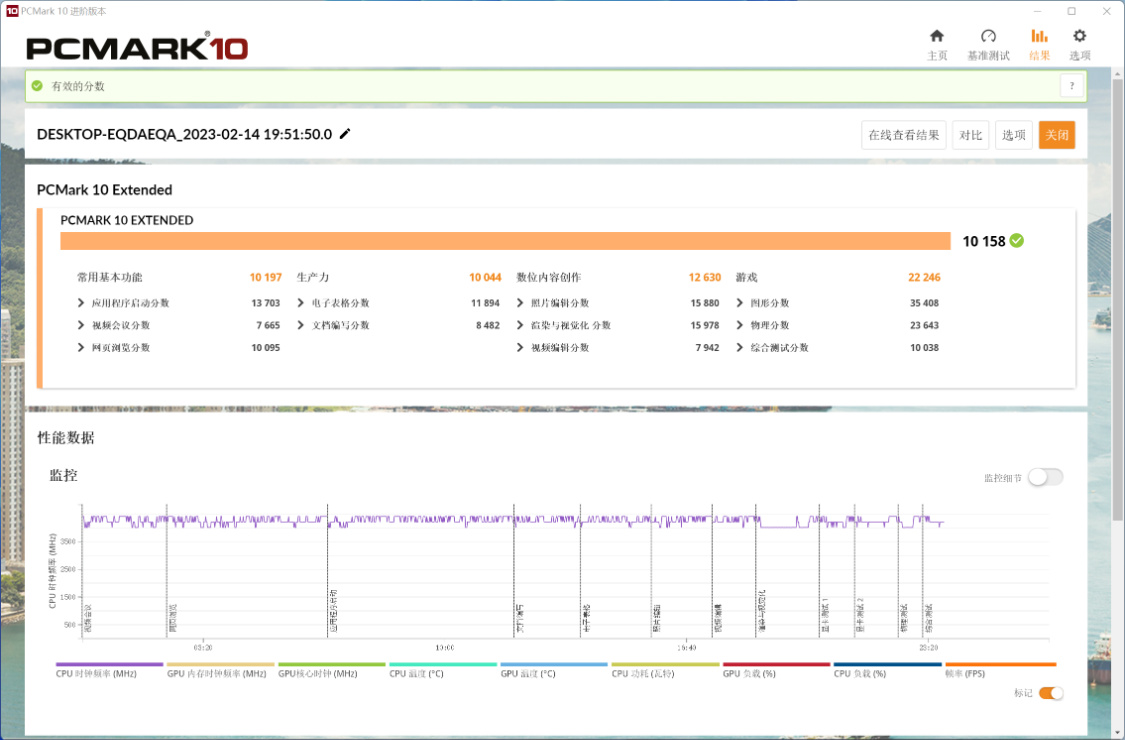Click the 生产力 score 10 044
This screenshot has height=740, width=1125.
click(485, 277)
